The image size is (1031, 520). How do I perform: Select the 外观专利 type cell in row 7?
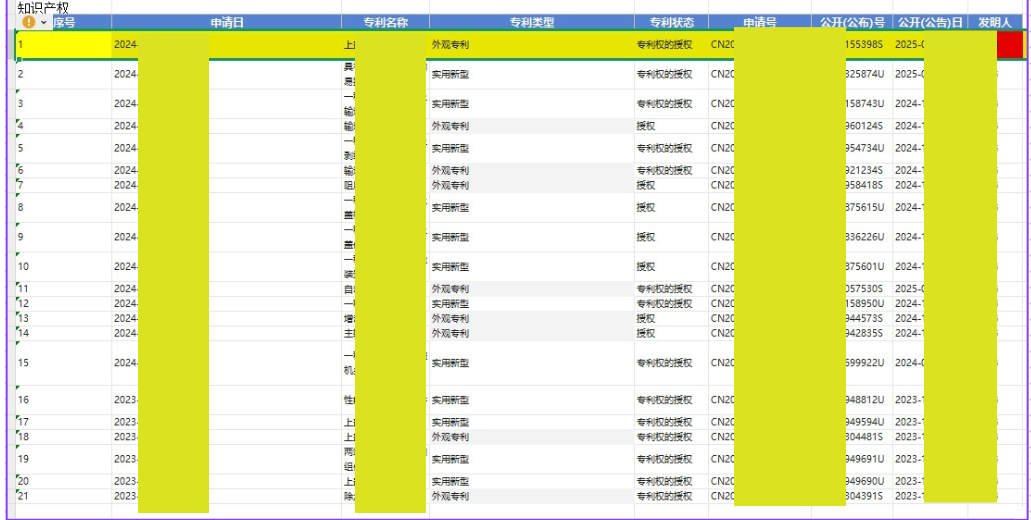(x=532, y=185)
